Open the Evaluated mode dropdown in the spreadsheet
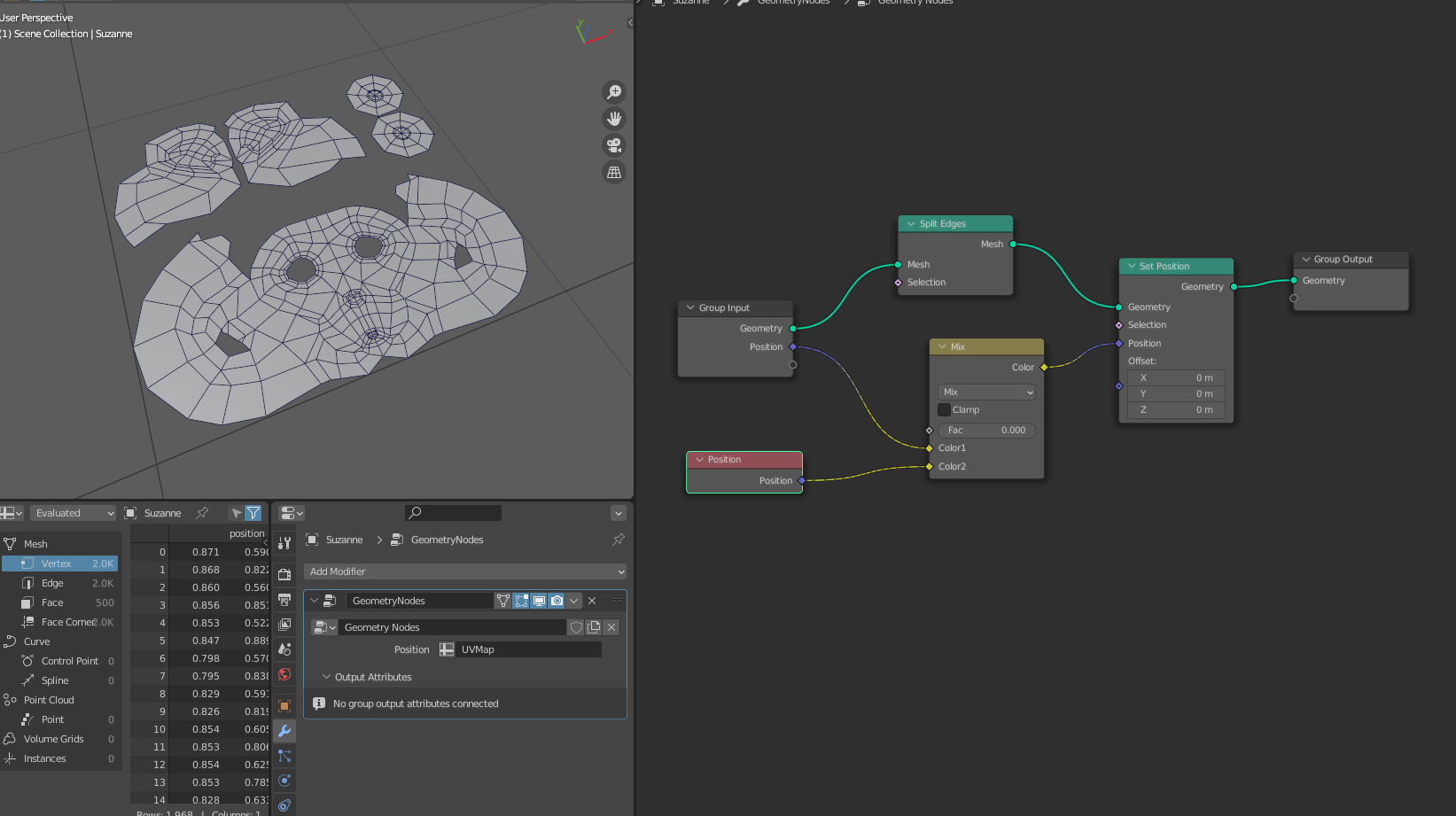 (x=74, y=513)
